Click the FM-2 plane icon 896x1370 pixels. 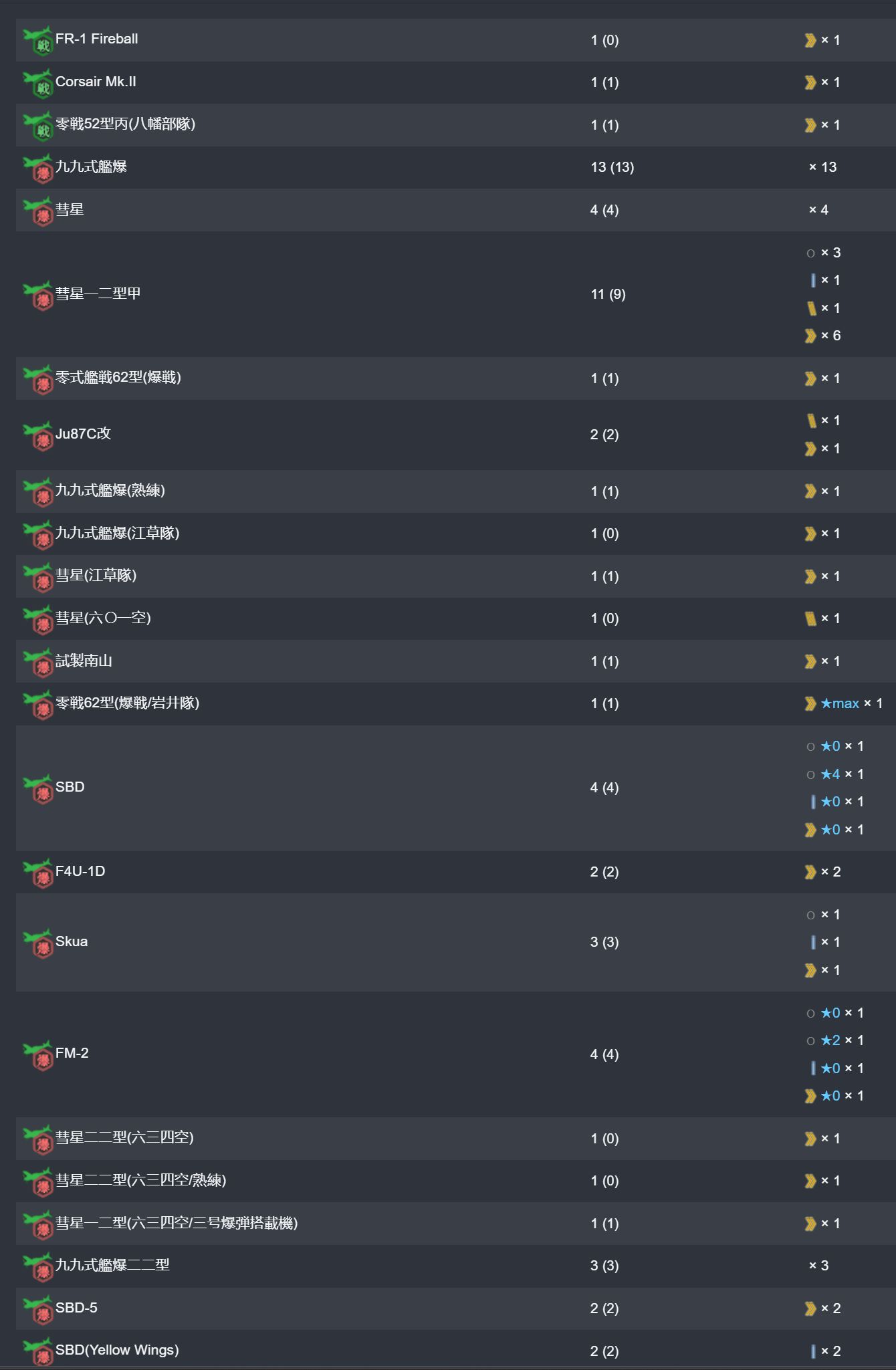pyautogui.click(x=37, y=1054)
